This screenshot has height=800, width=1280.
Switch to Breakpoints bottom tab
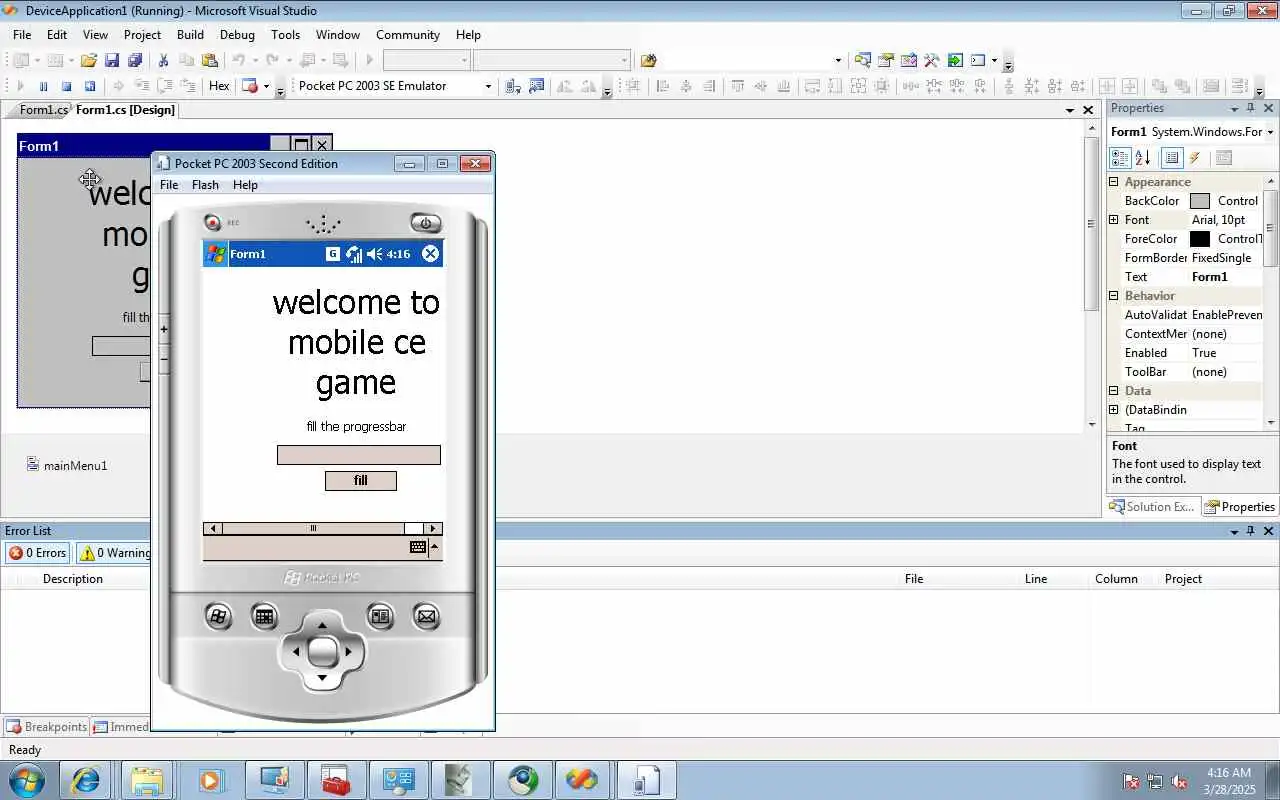pos(46,727)
